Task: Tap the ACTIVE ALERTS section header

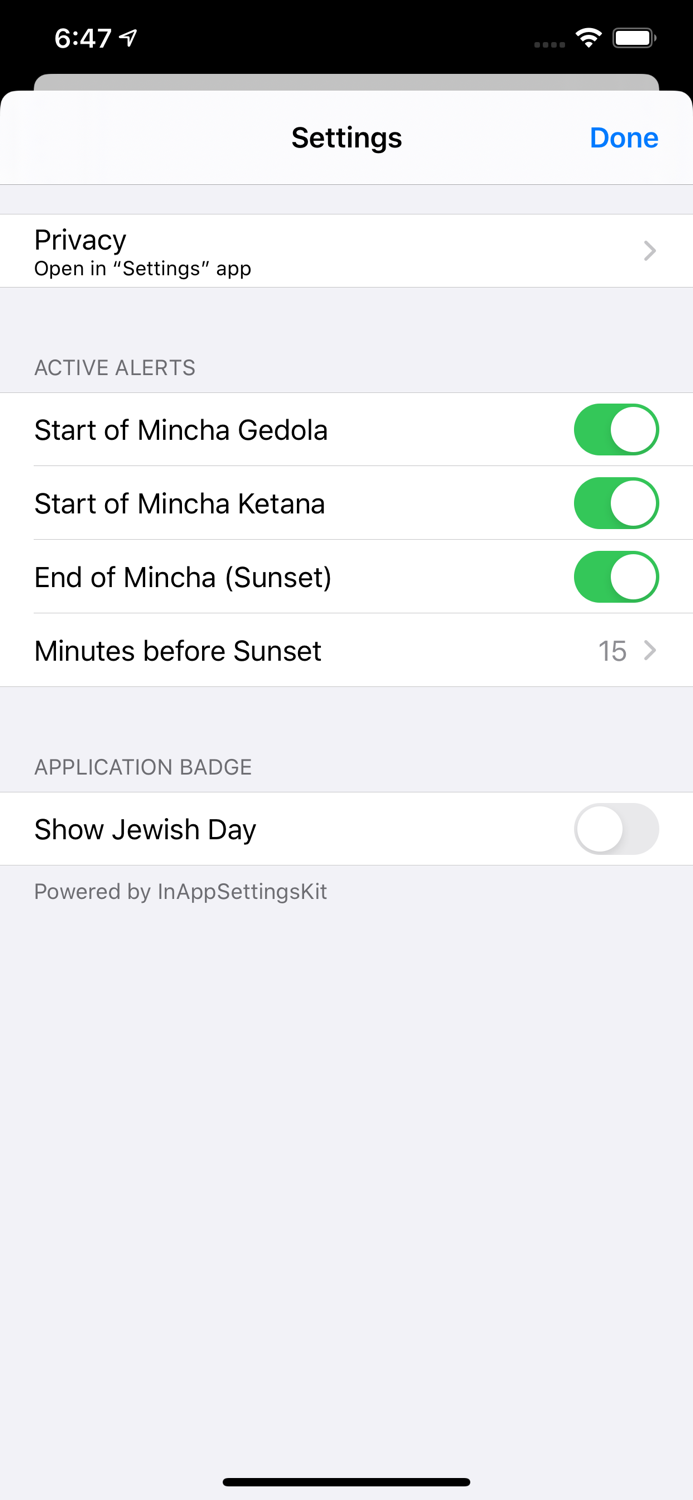Action: [x=114, y=368]
